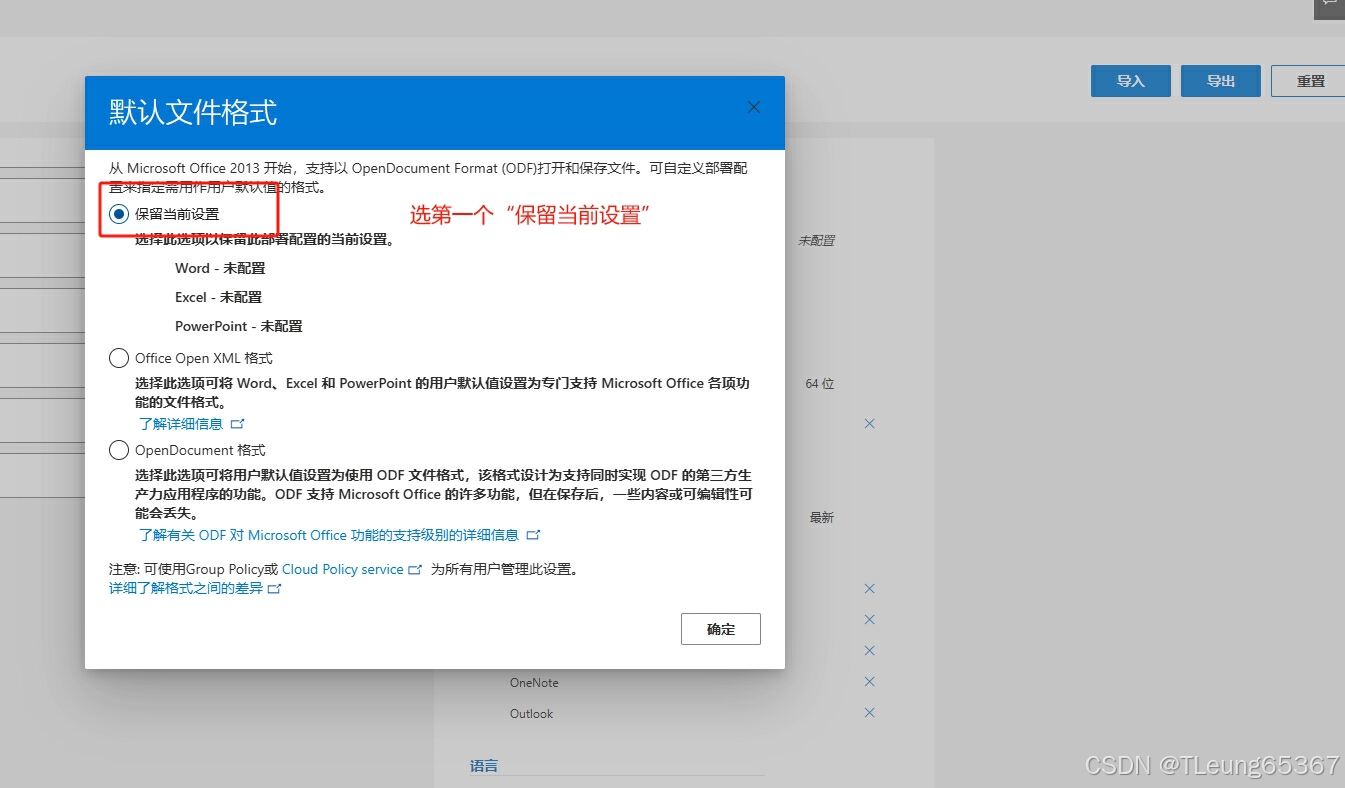Click the first X icon below the 最新 row
This screenshot has width=1345, height=788.
[x=870, y=589]
